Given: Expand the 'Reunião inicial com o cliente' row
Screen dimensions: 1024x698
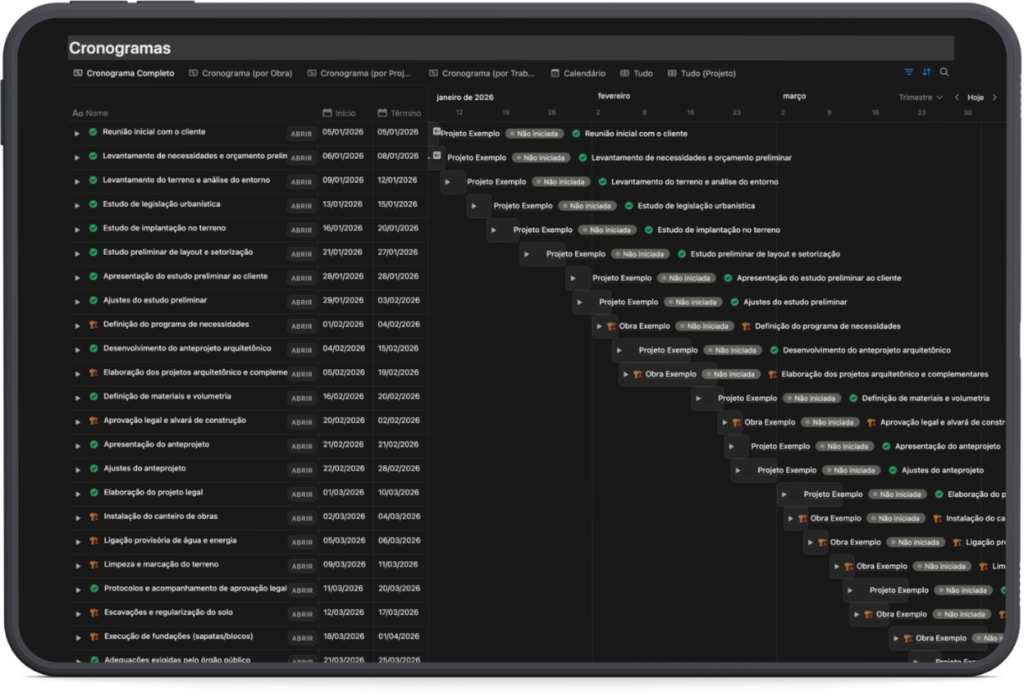Looking at the screenshot, I should pyautogui.click(x=77, y=133).
